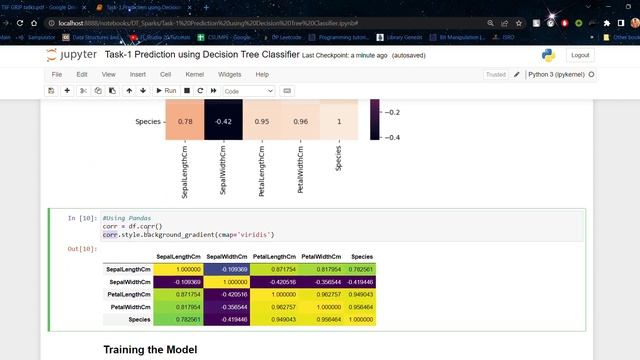The width and height of the screenshot is (640, 360).
Task: Move selected cell up
Action: point(129,91)
